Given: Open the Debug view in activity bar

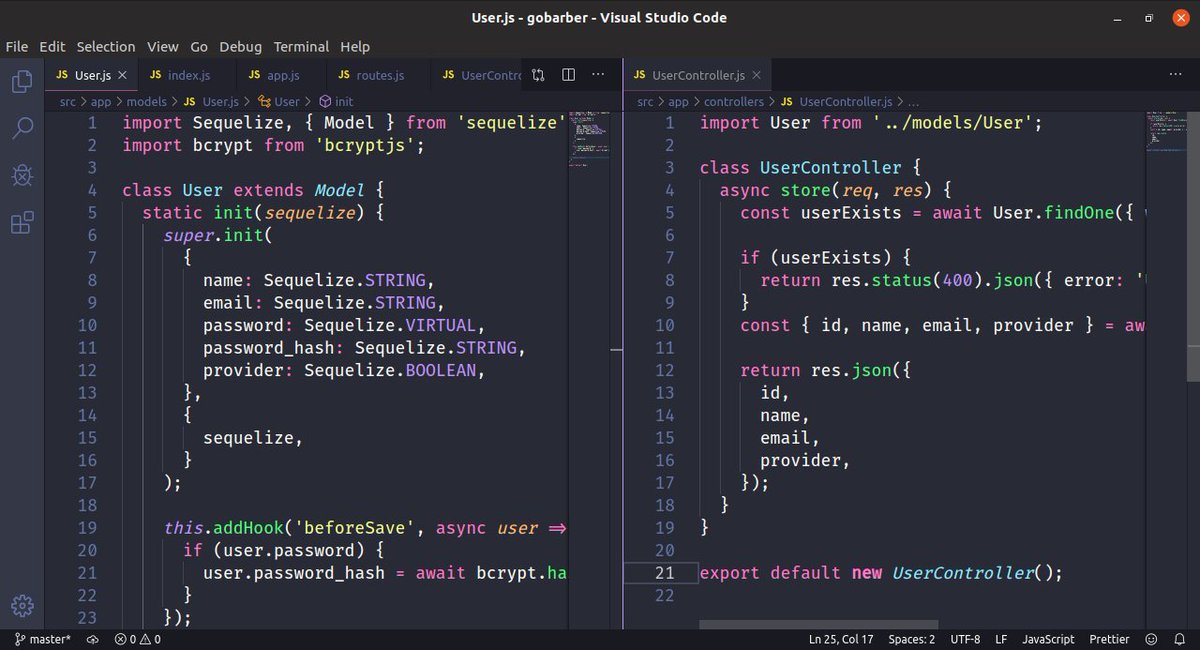Looking at the screenshot, I should [x=22, y=175].
